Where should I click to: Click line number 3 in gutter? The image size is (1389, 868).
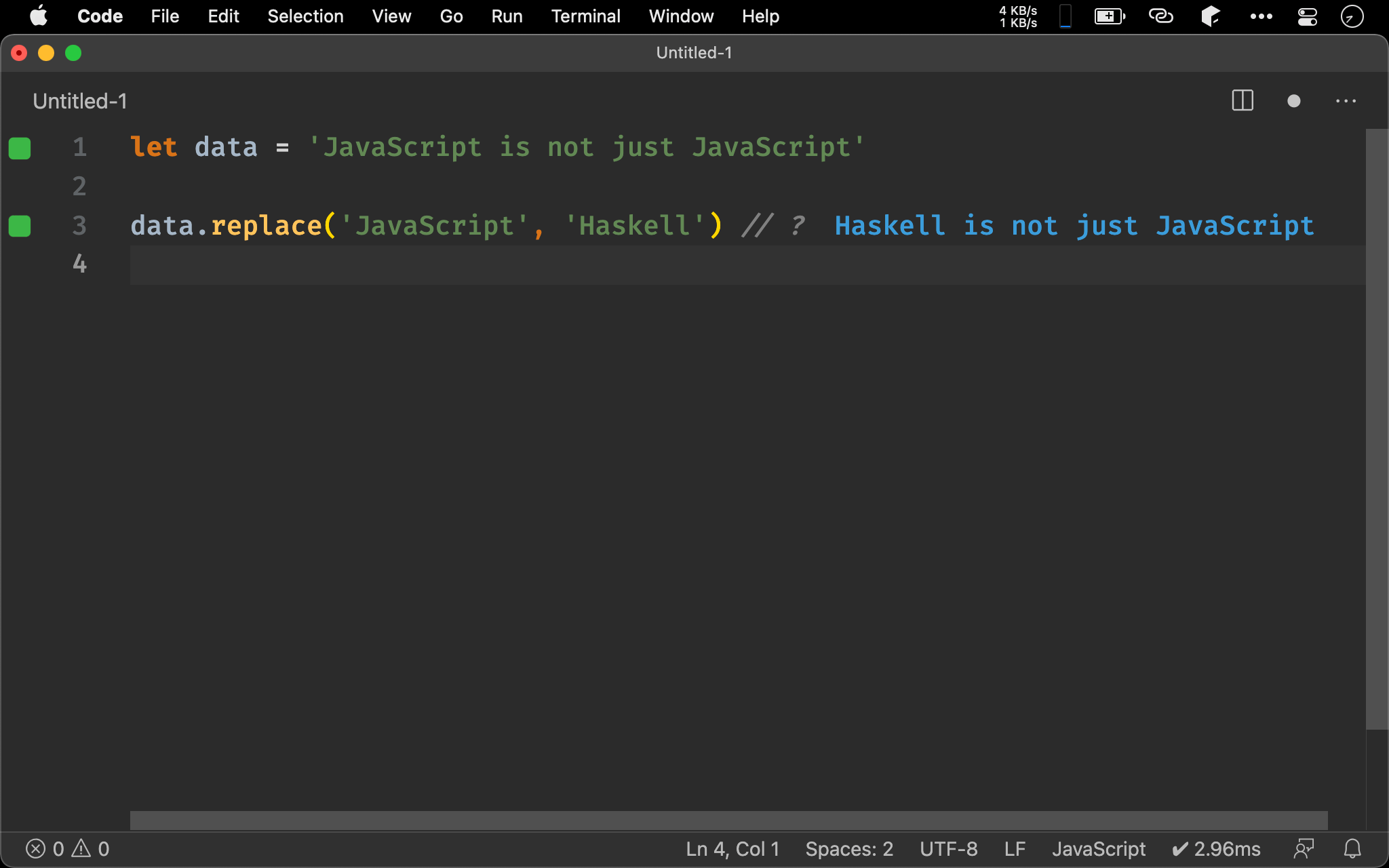point(80,226)
